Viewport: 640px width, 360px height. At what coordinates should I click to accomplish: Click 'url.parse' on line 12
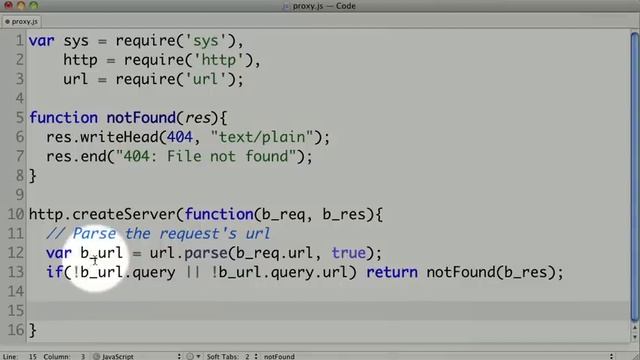click(x=188, y=253)
